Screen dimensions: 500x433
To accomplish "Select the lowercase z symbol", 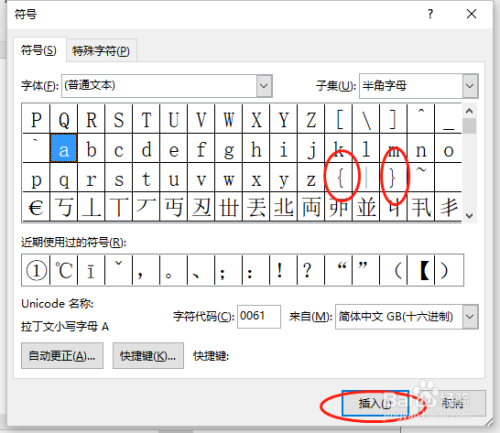I will [311, 177].
